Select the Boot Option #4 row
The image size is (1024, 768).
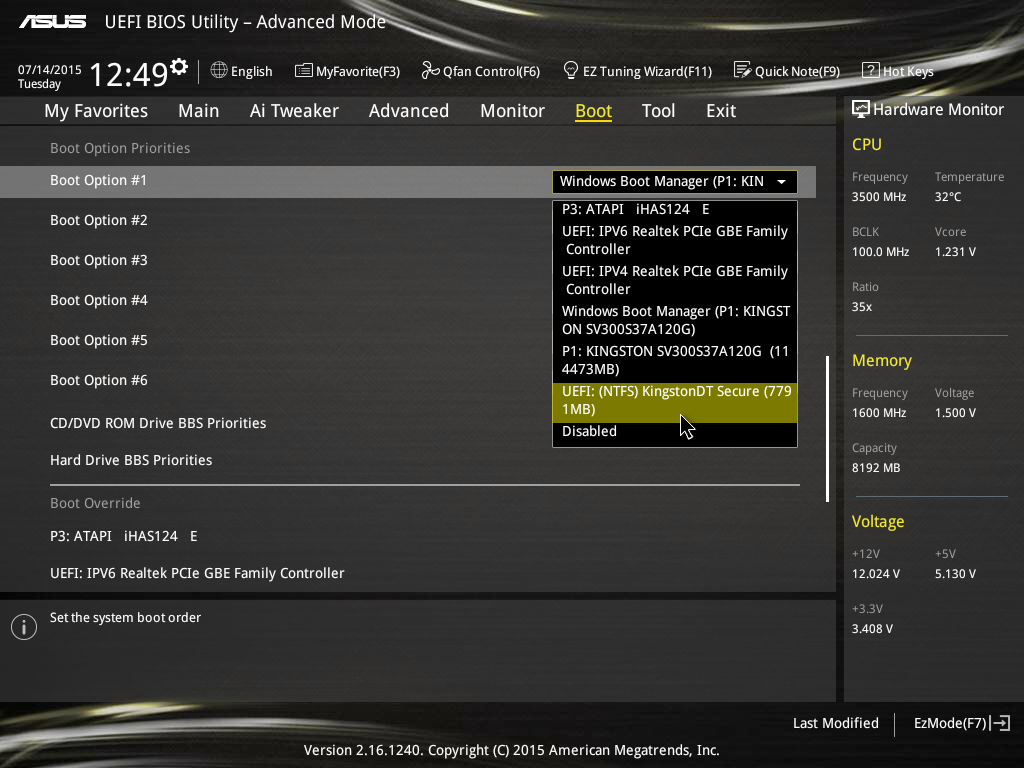pos(99,300)
